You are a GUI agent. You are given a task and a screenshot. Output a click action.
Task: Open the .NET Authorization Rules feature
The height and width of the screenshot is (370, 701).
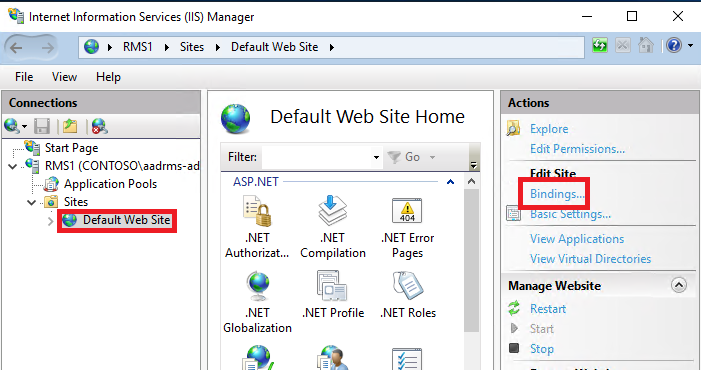(x=257, y=227)
